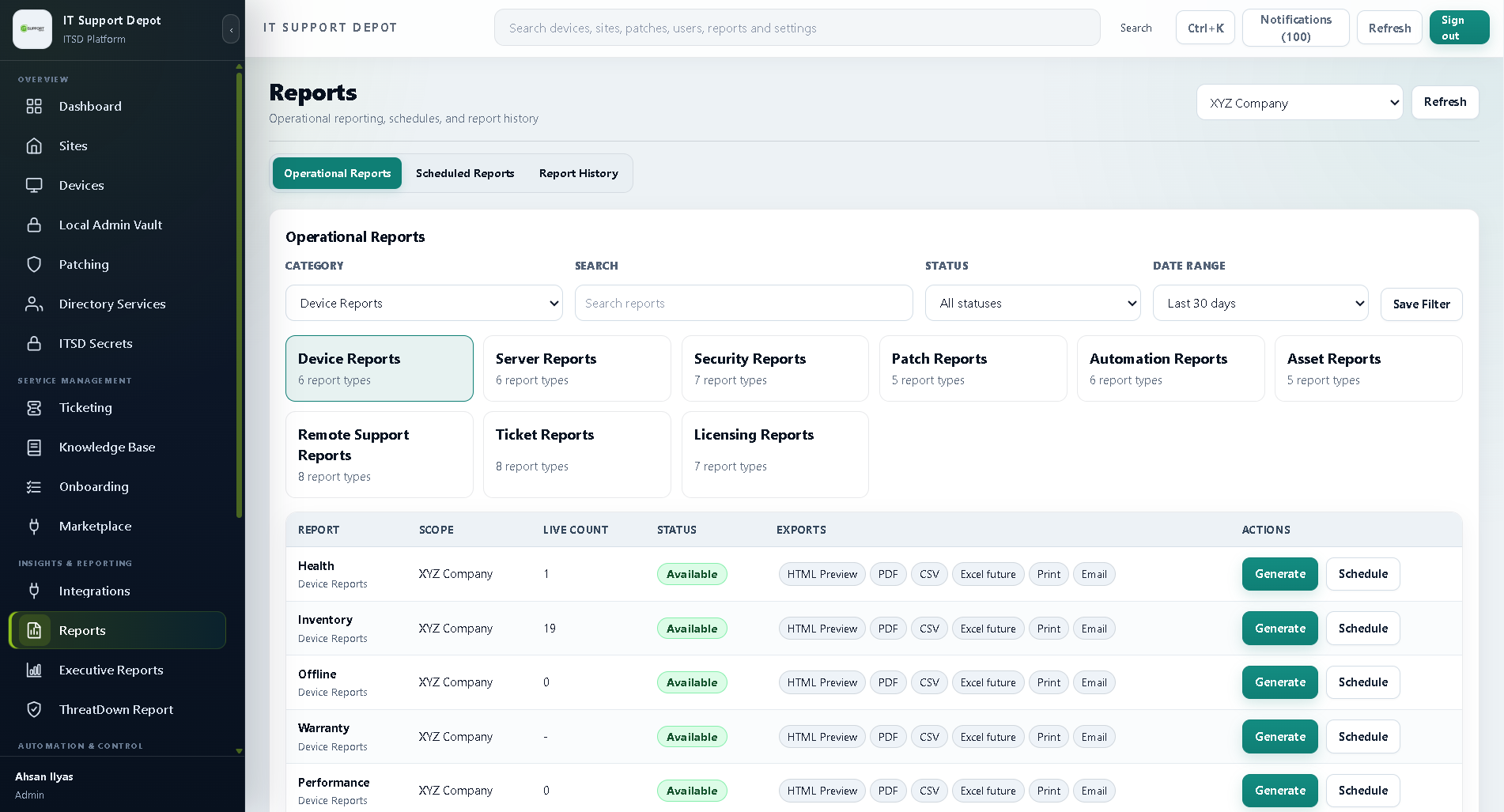Collapse the sidebar with the chevron button
Image resolution: width=1504 pixels, height=812 pixels.
231,29
